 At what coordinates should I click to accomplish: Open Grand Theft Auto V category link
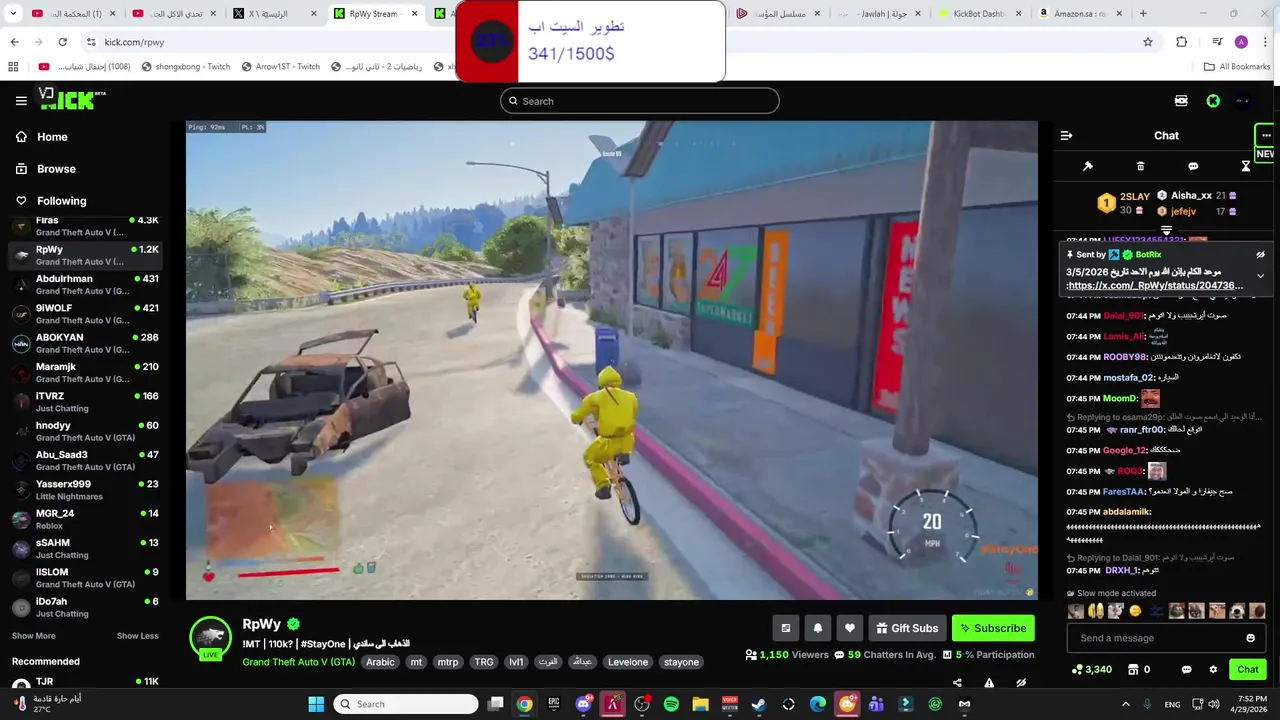point(298,662)
